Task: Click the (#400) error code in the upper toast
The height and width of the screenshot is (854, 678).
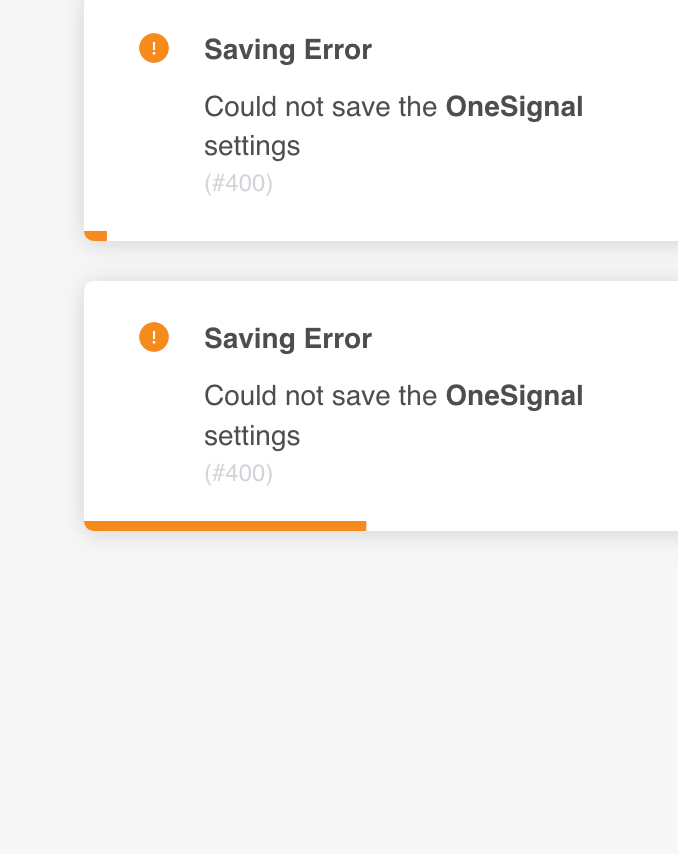Action: [x=239, y=184]
